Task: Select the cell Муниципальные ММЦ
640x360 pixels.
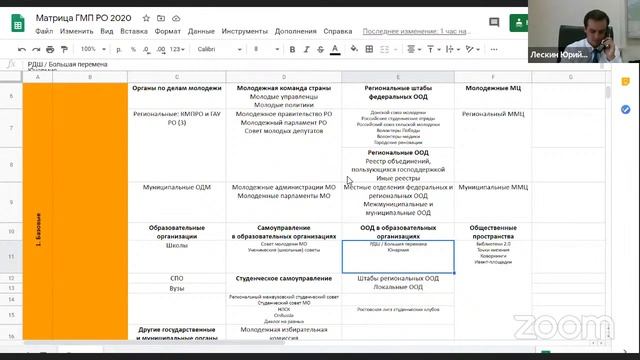Action: 493,202
